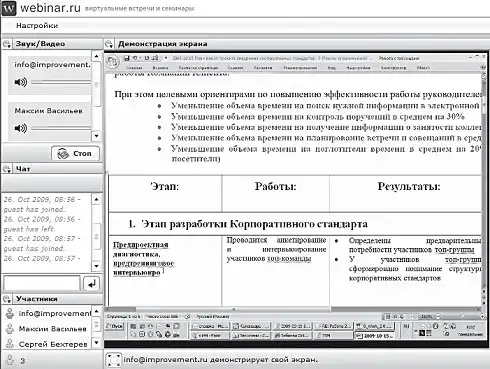
Task: Click inside the chat message input field
Action: 42,284
